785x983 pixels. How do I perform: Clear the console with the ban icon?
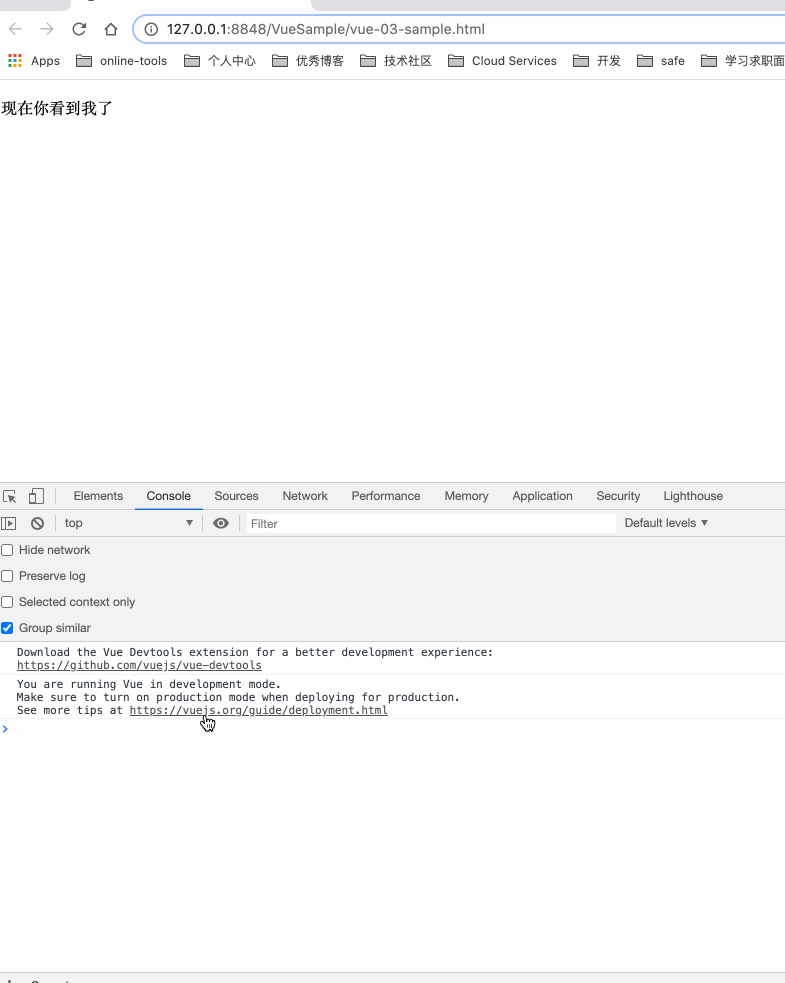(x=38, y=523)
